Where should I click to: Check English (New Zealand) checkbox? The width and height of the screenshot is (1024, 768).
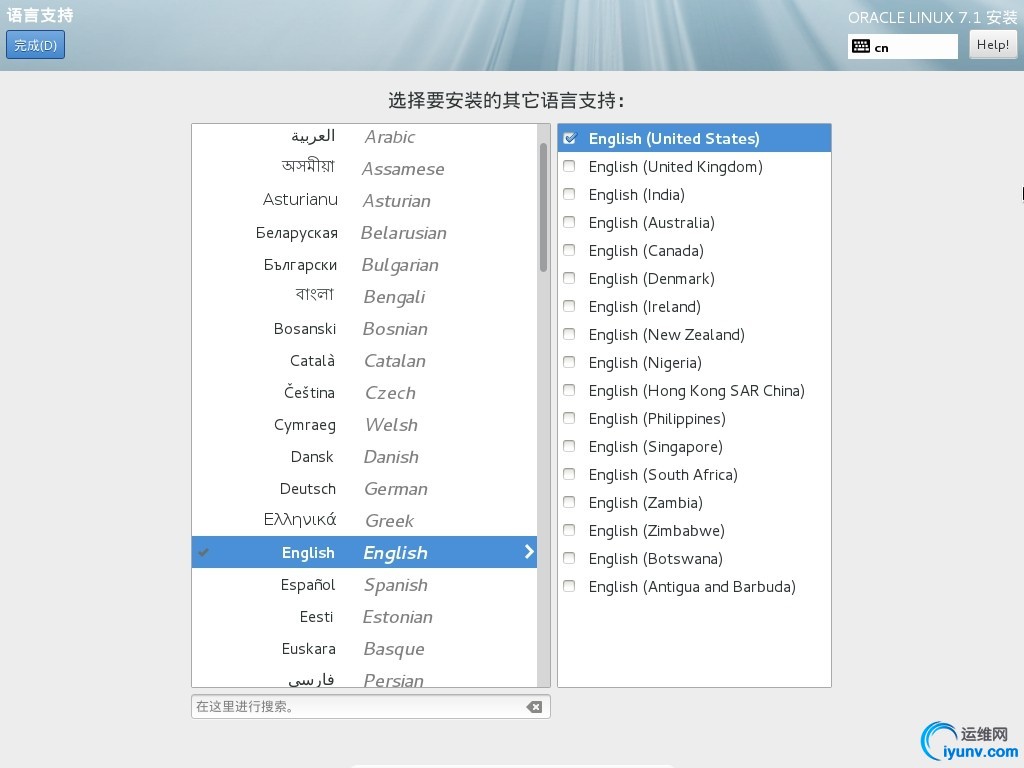pyautogui.click(x=569, y=335)
